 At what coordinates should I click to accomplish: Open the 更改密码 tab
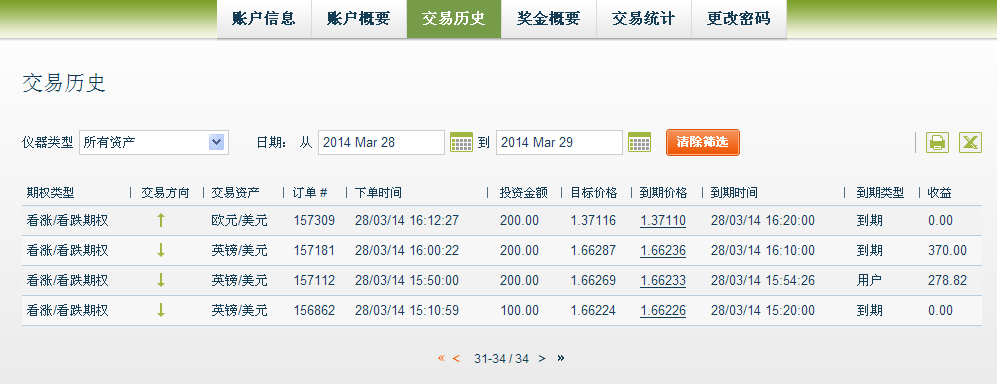(x=739, y=18)
